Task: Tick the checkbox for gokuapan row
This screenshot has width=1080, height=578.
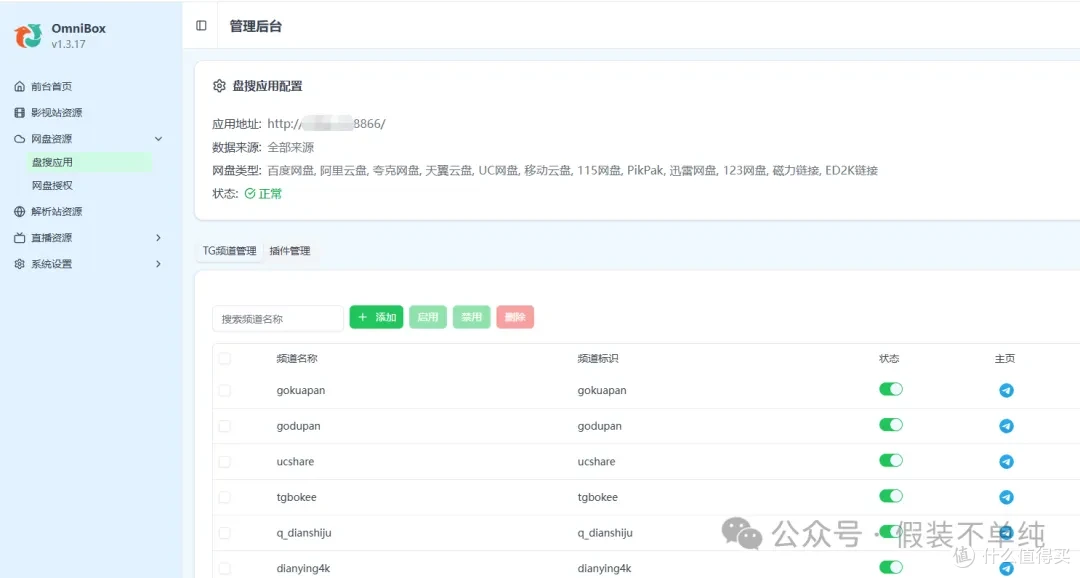Action: (225, 391)
